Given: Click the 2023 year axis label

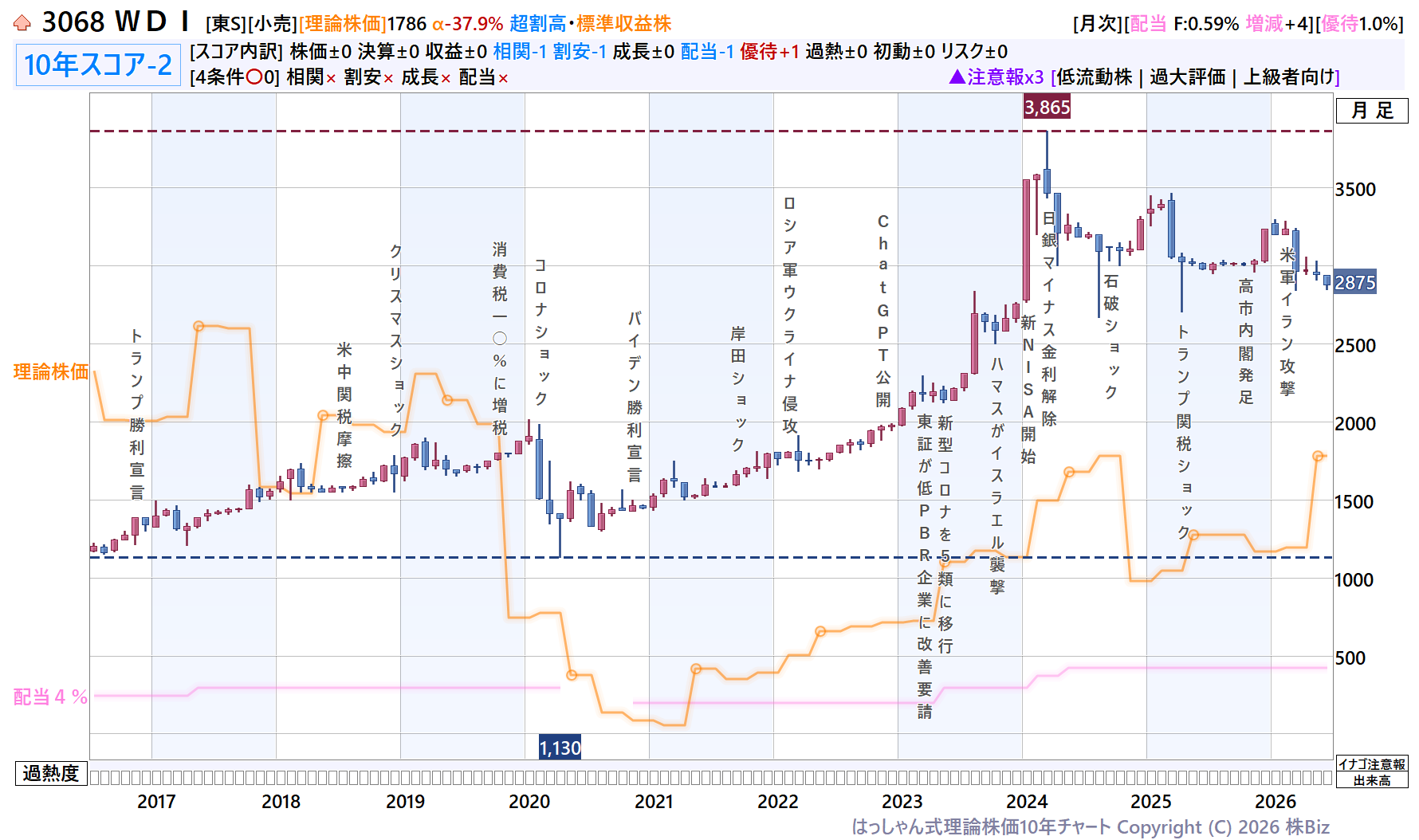Looking at the screenshot, I should (902, 802).
